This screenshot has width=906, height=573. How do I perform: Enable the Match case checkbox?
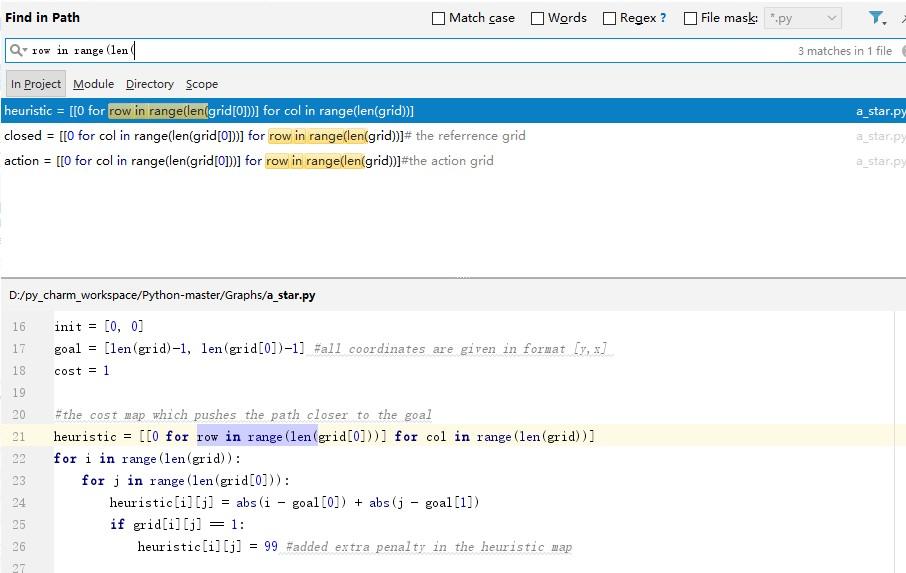click(438, 18)
